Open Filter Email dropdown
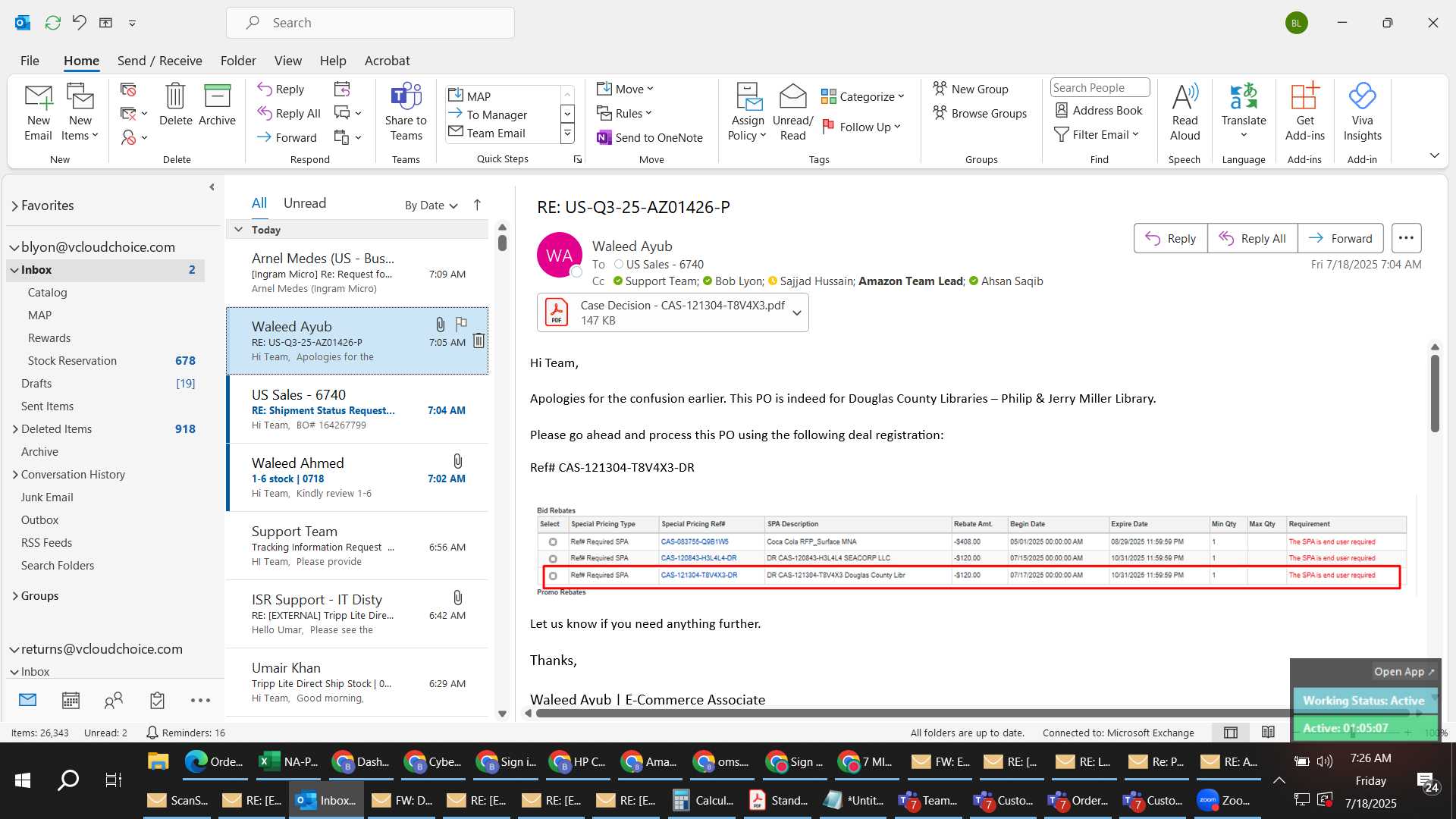 click(1097, 134)
